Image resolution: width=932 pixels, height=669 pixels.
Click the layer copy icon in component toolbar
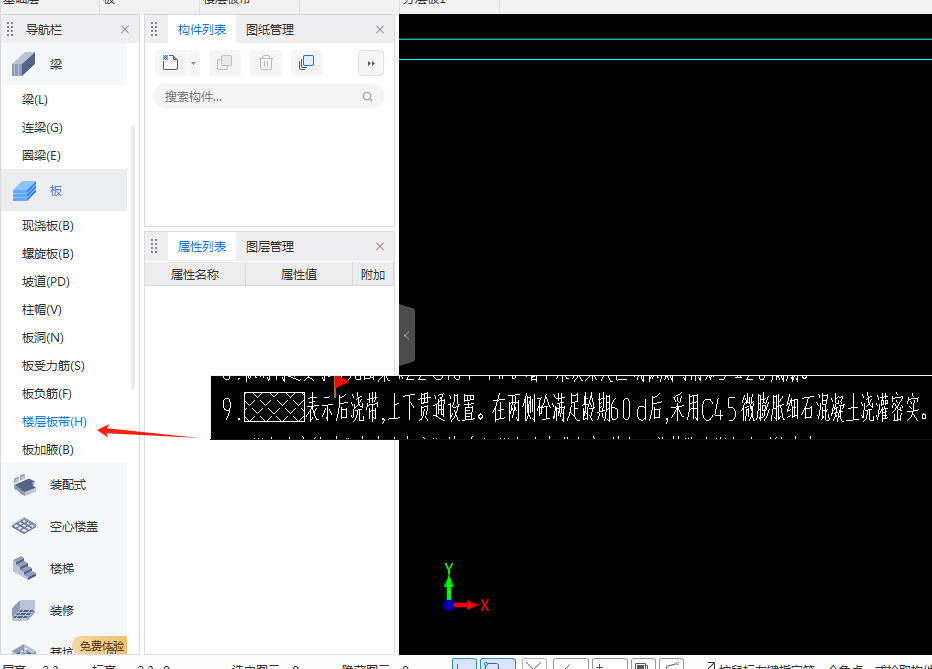(x=307, y=62)
